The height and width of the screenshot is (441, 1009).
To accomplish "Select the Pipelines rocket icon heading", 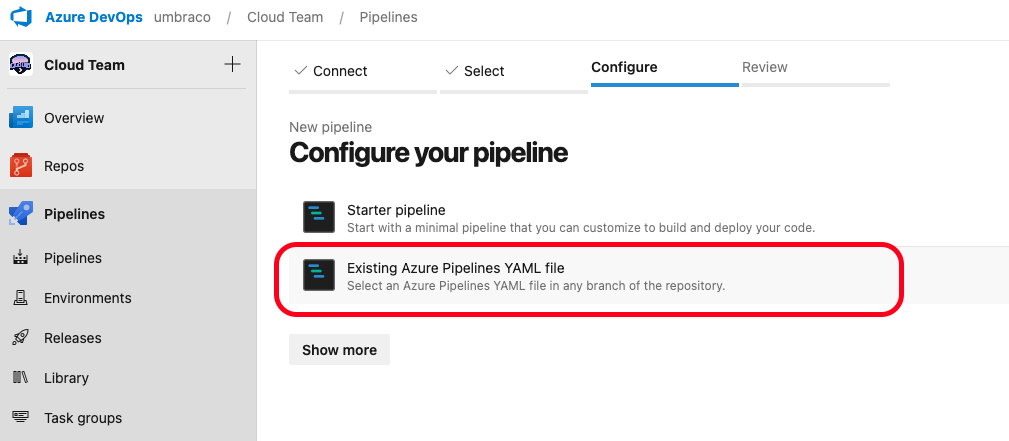I will 21,214.
